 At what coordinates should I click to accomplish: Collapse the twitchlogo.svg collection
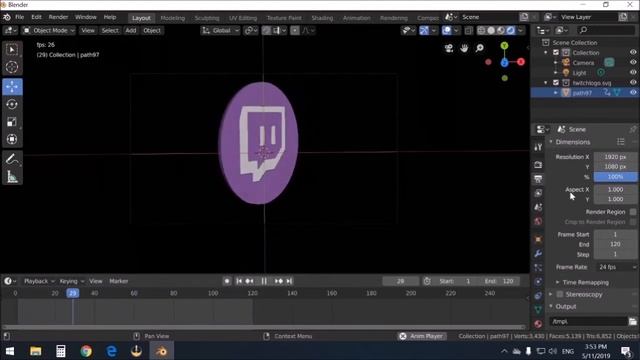point(546,83)
